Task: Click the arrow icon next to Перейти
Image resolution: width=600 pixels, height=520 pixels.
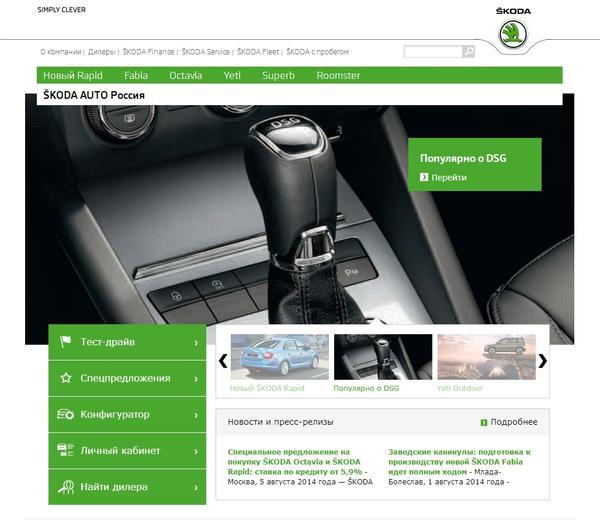Action: (424, 177)
